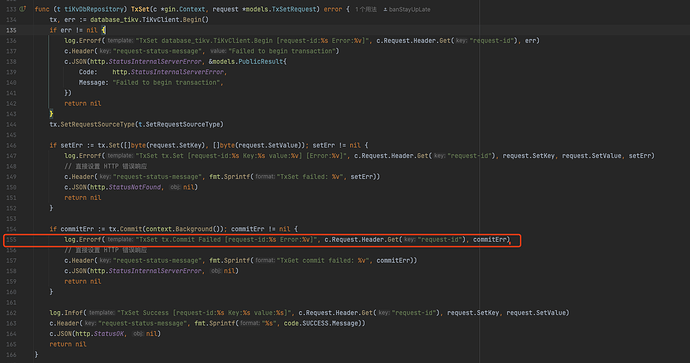Open the '1个用法' usages inlay hint
Screen dimensions: 690x363
[x=366, y=9]
